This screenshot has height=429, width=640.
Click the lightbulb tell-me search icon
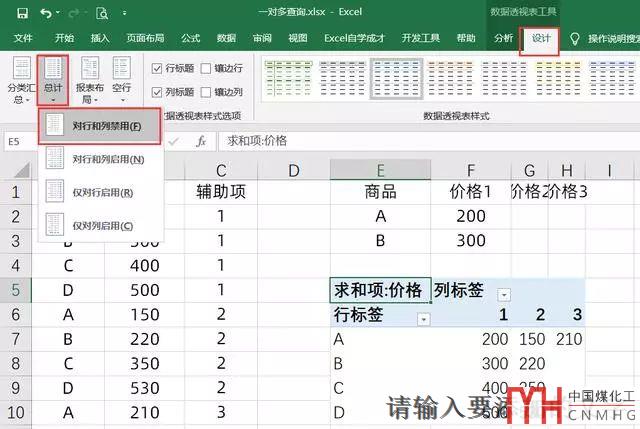click(x=574, y=38)
